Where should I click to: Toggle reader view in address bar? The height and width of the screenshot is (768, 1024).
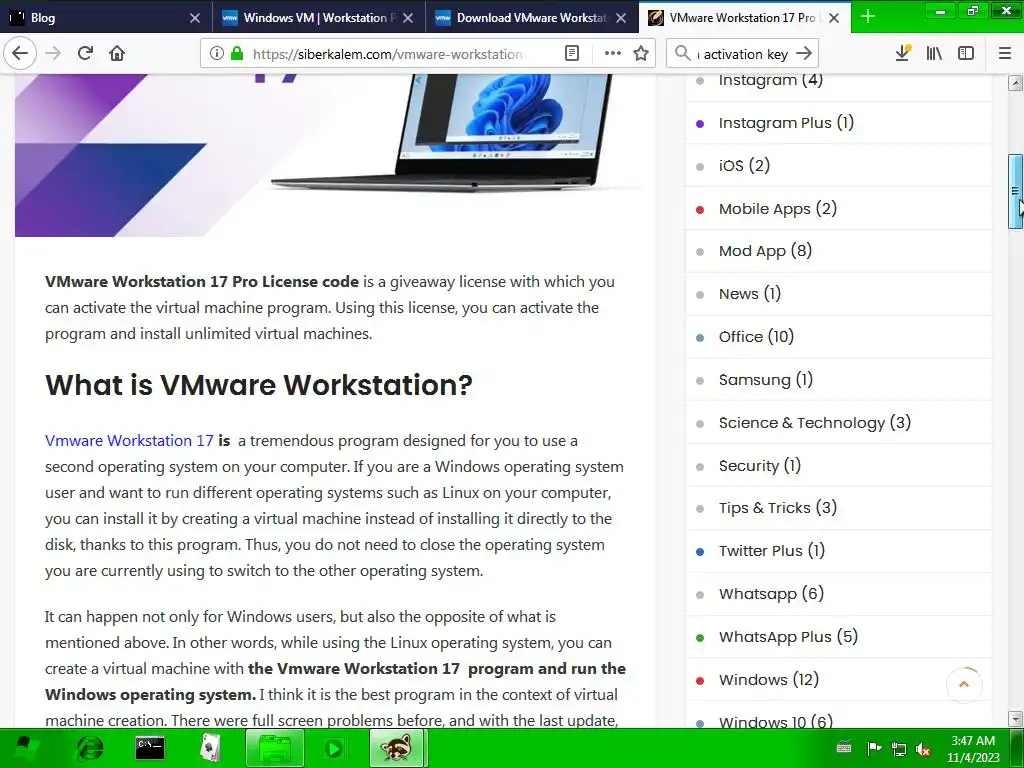571,54
